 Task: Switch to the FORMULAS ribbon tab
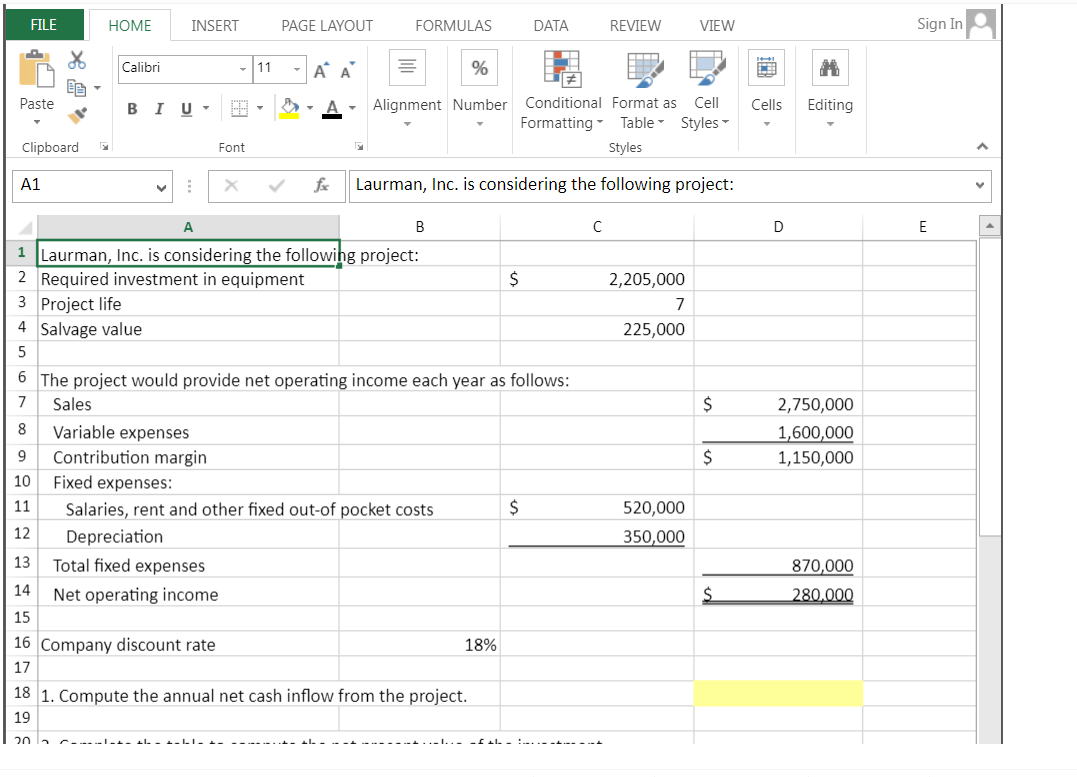click(x=453, y=25)
